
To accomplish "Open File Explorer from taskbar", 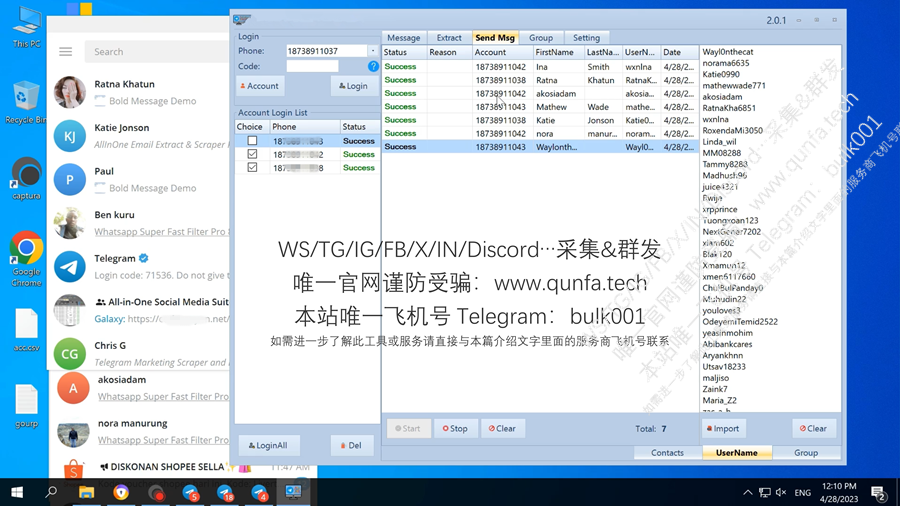I will [86, 492].
